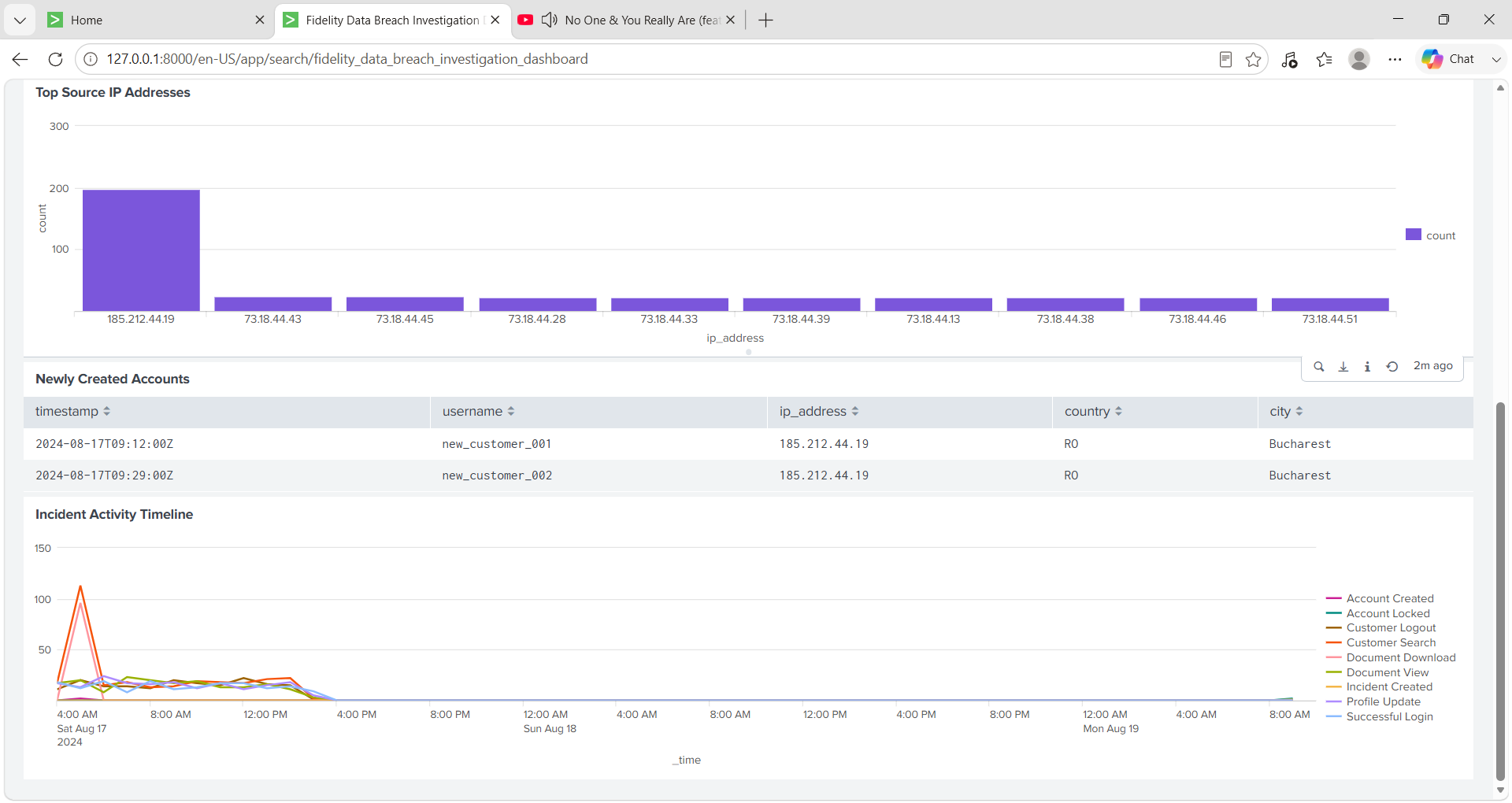Add this page to favorites star
The width and height of the screenshot is (1512, 803).
click(1254, 59)
